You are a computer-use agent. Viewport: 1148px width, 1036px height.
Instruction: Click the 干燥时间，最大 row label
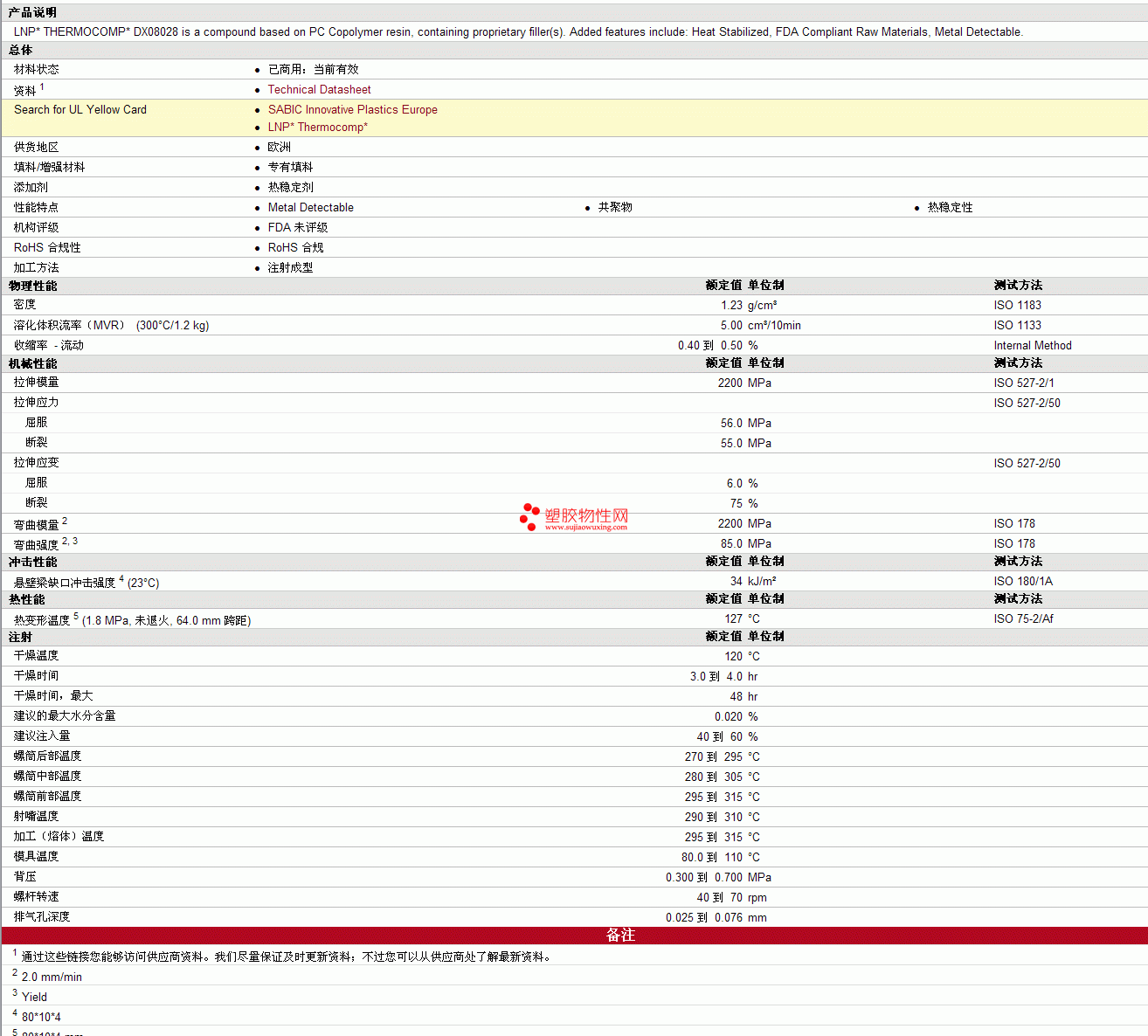[53, 696]
